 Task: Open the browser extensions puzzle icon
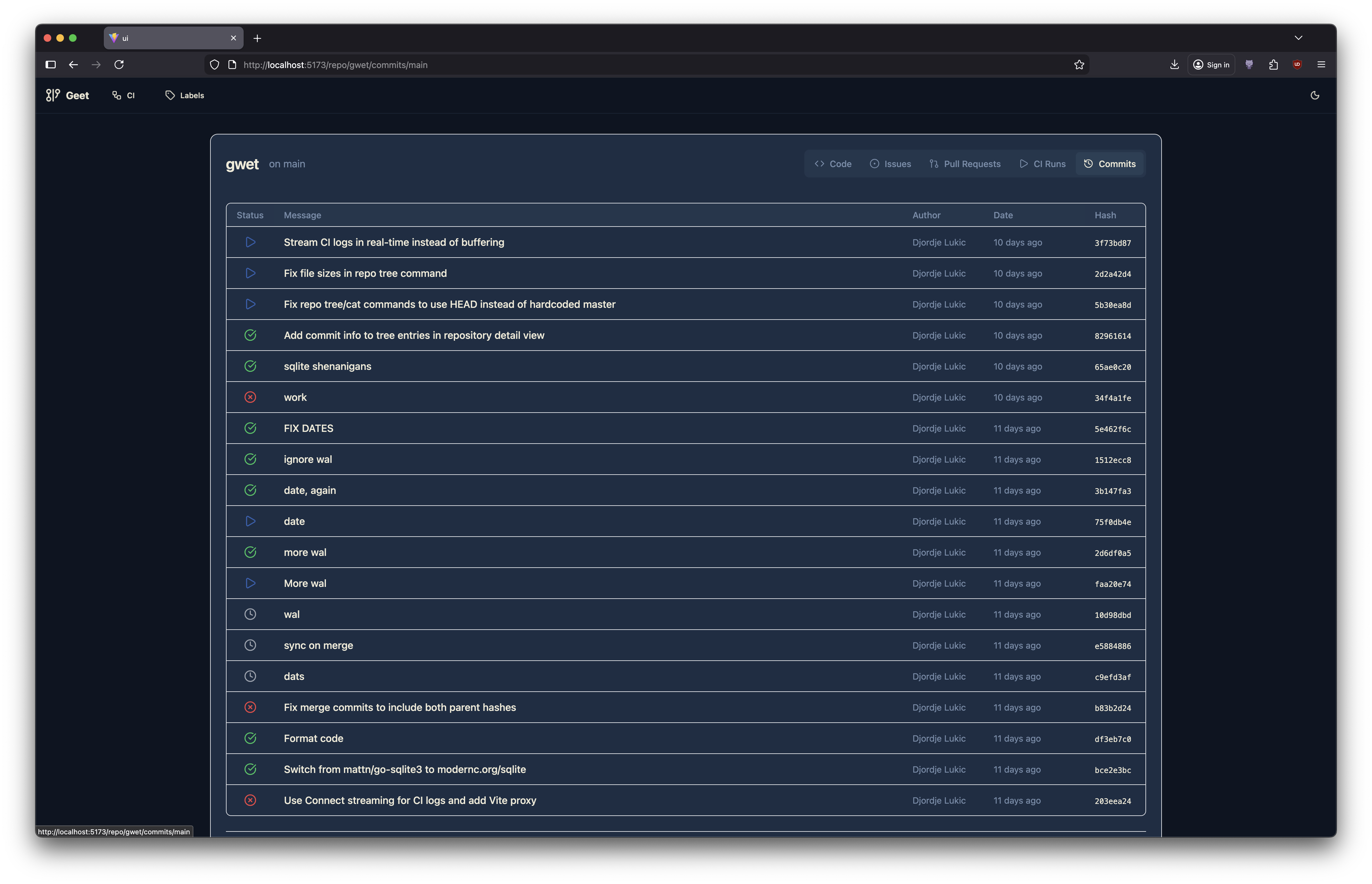coord(1273,65)
